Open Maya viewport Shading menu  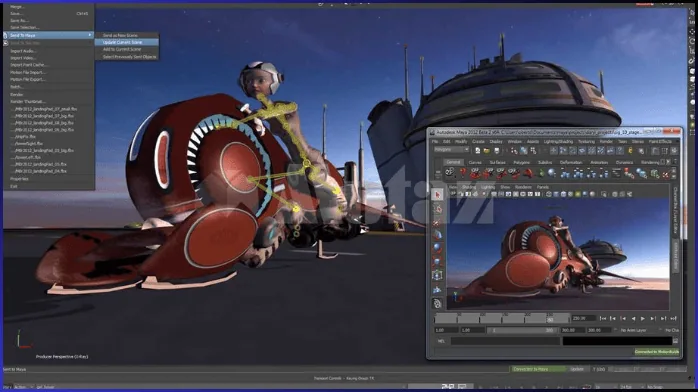tap(469, 187)
